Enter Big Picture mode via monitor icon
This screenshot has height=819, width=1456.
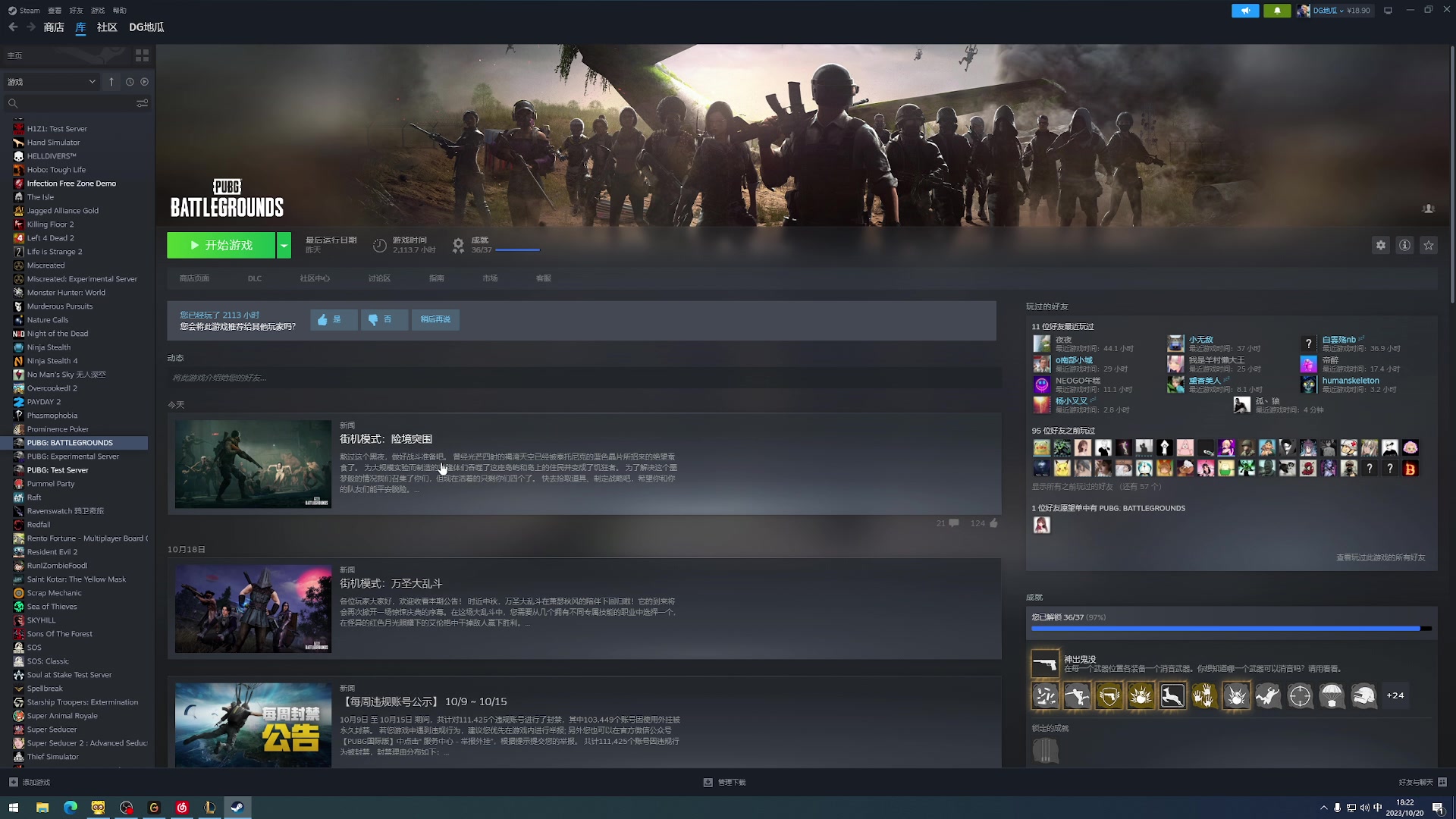pyautogui.click(x=1389, y=11)
